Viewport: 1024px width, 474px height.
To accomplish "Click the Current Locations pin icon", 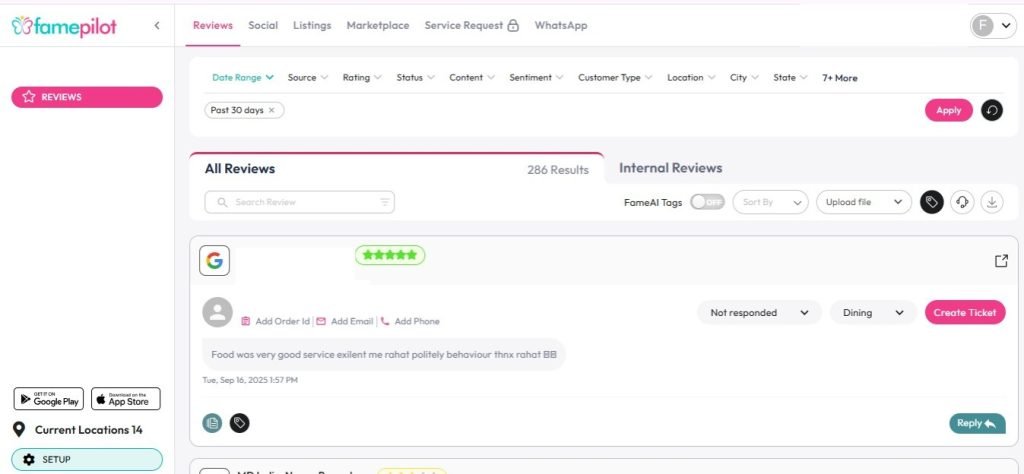I will click(19, 430).
